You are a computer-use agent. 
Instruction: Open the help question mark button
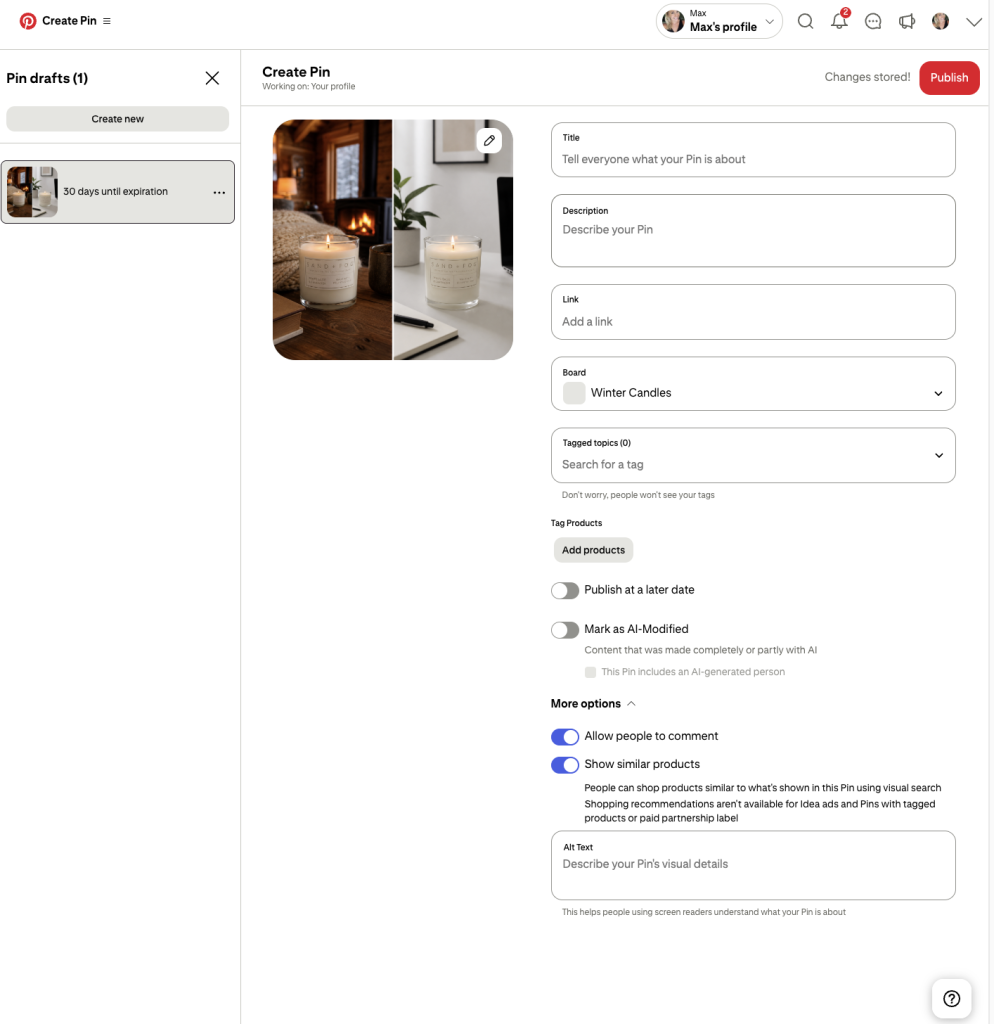pos(952,999)
